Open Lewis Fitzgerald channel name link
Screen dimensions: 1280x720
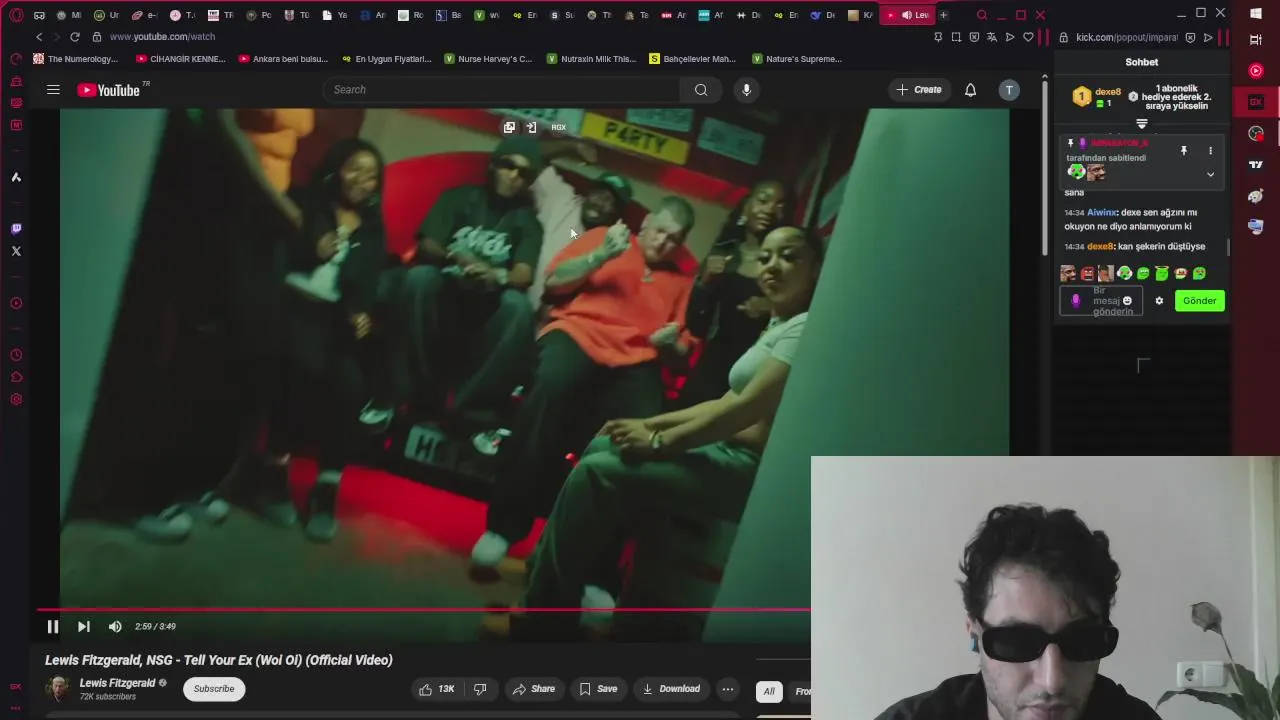point(118,683)
